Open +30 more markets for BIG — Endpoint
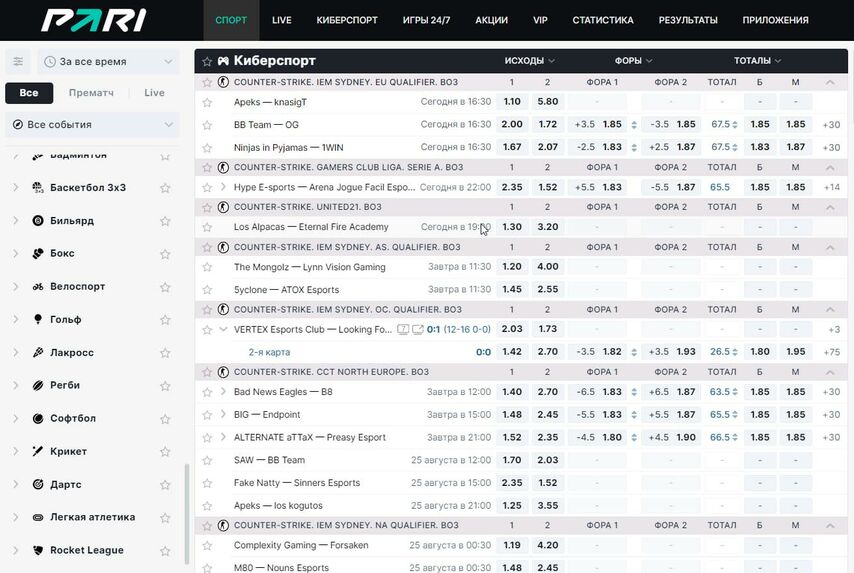 pos(831,415)
